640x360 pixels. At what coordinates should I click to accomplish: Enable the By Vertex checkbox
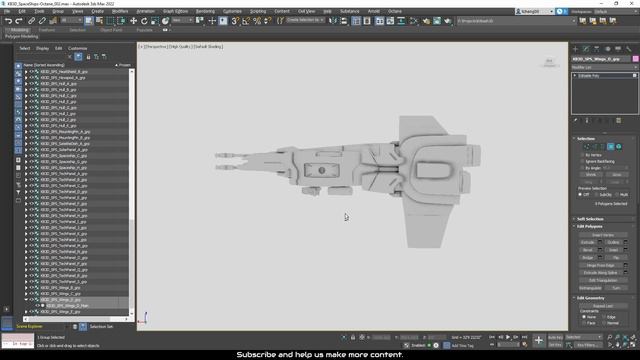point(582,155)
